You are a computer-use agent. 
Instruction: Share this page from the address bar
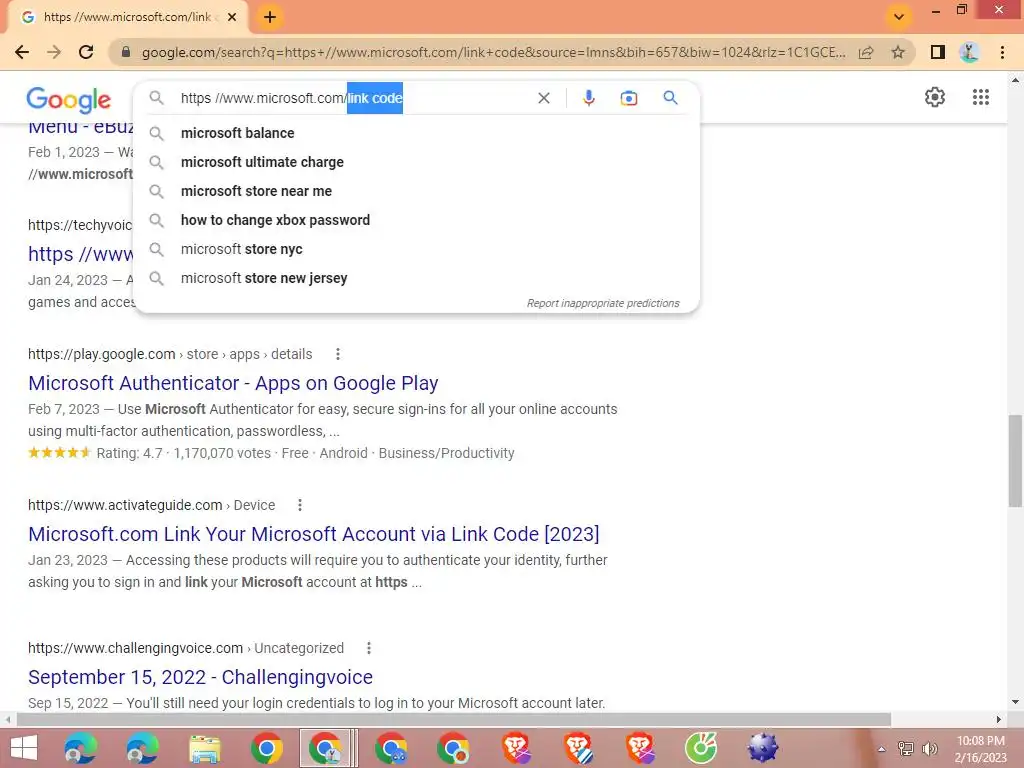point(866,52)
